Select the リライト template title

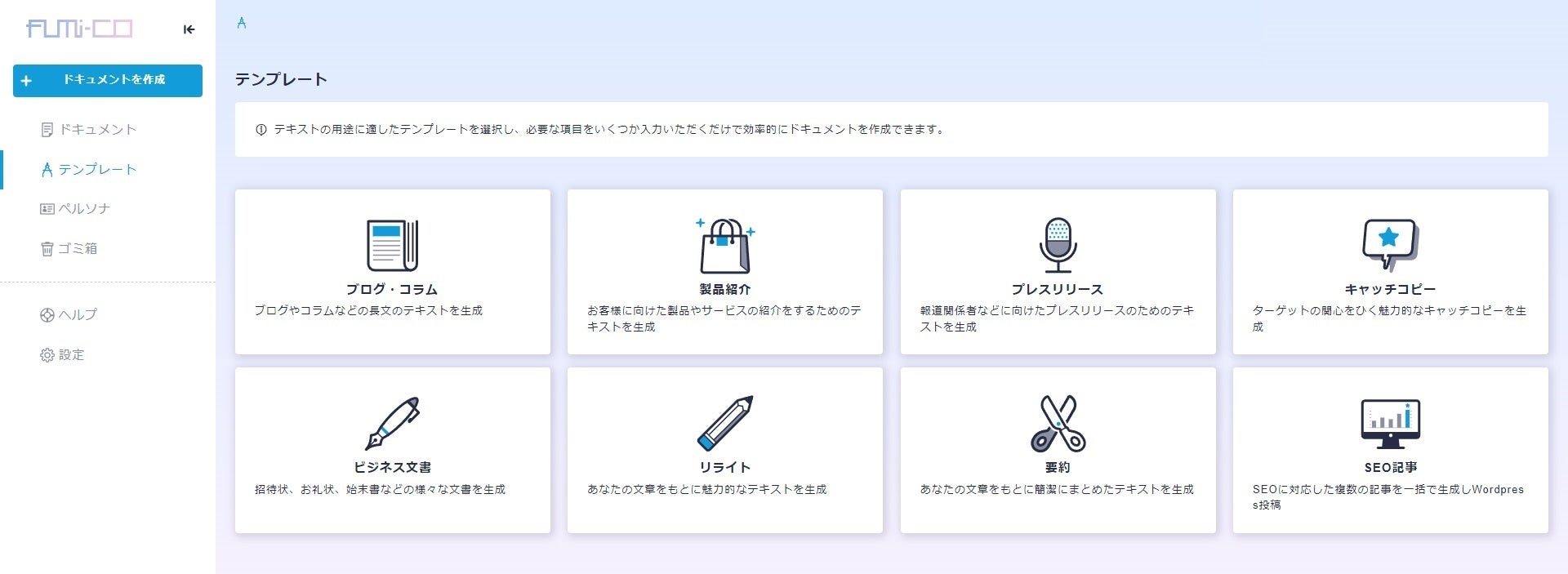pos(725,468)
